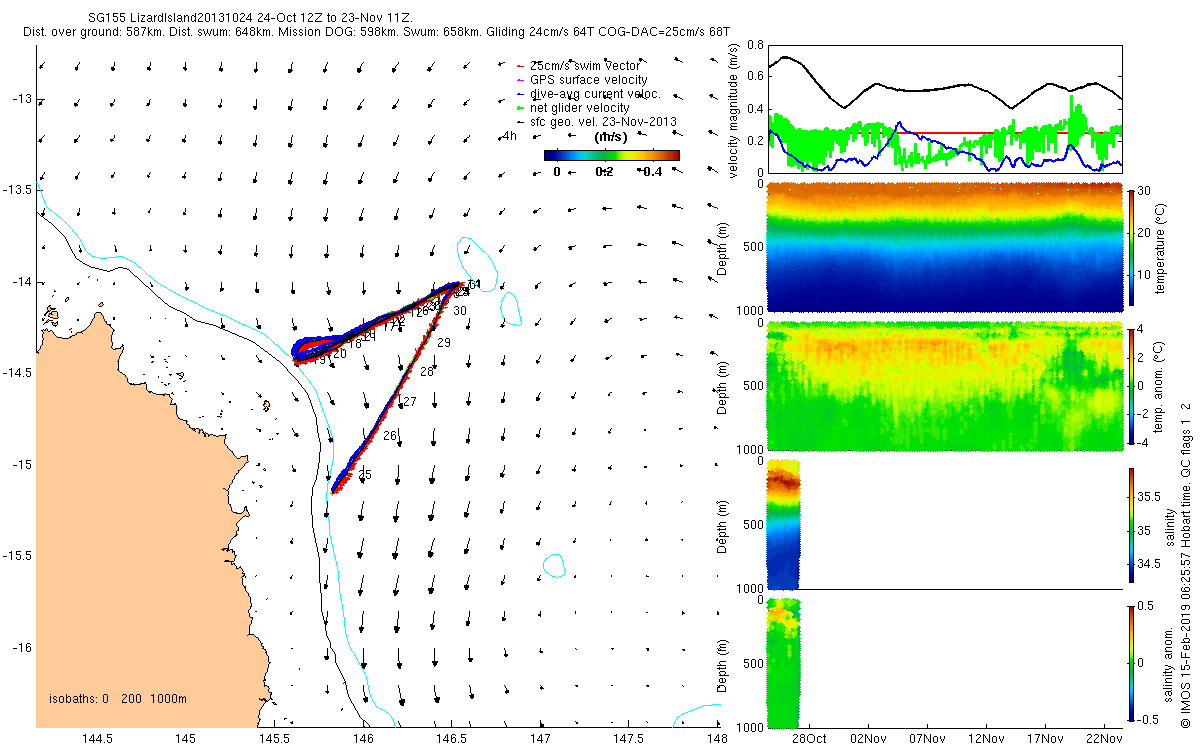Click the temperature (°C) colorbar
The width and height of the screenshot is (1200, 750).
pos(1130,247)
